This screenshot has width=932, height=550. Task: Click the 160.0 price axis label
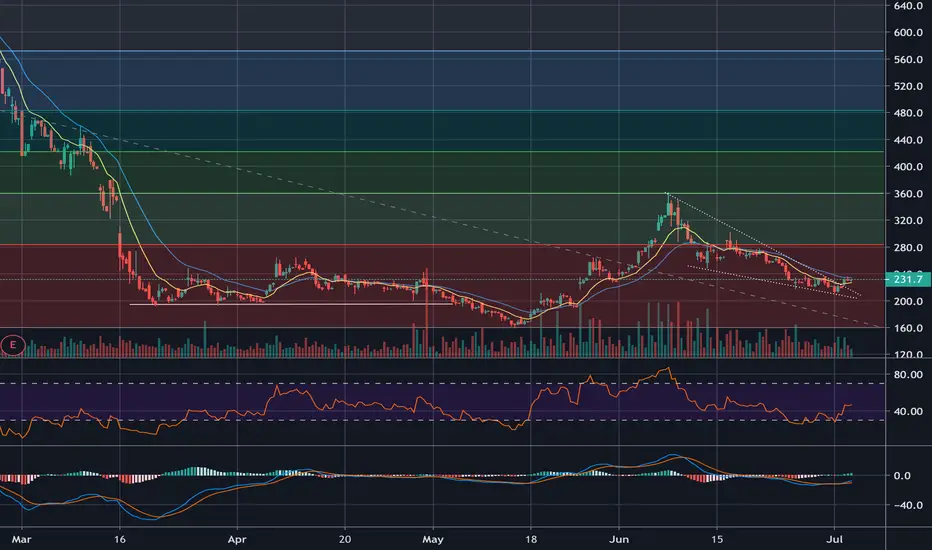(x=908, y=328)
